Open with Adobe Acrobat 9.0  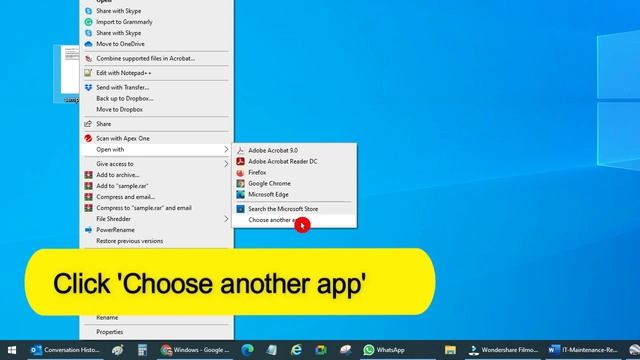tap(294, 150)
